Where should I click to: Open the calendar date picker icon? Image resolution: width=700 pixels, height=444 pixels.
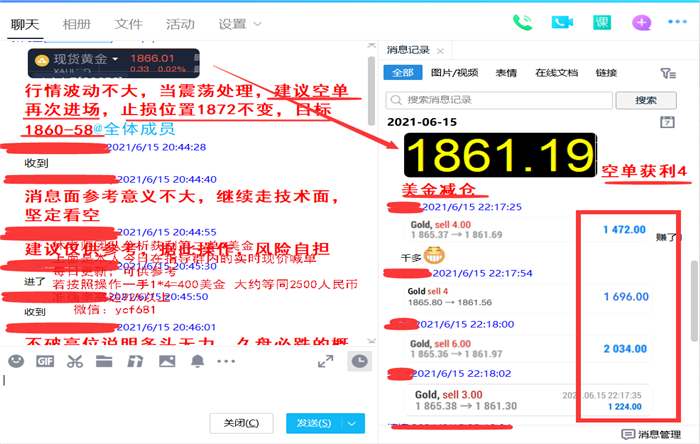[667, 122]
